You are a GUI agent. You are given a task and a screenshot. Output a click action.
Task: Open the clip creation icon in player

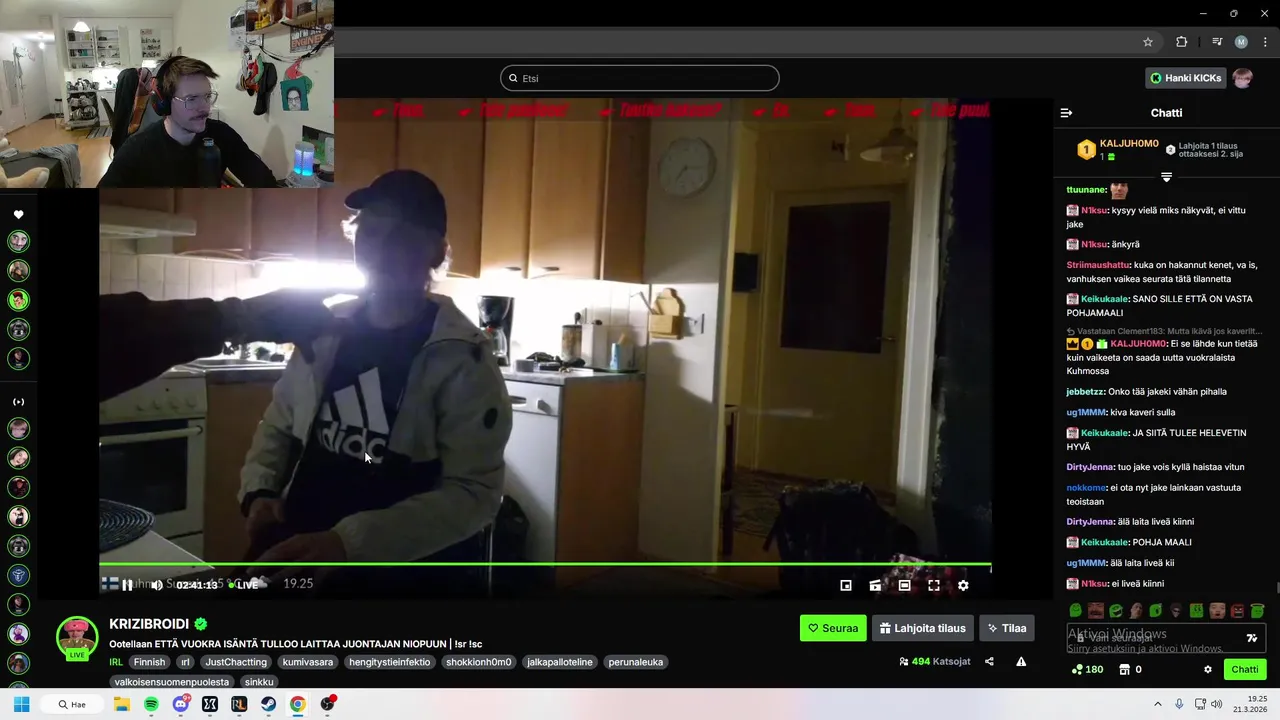point(875,585)
